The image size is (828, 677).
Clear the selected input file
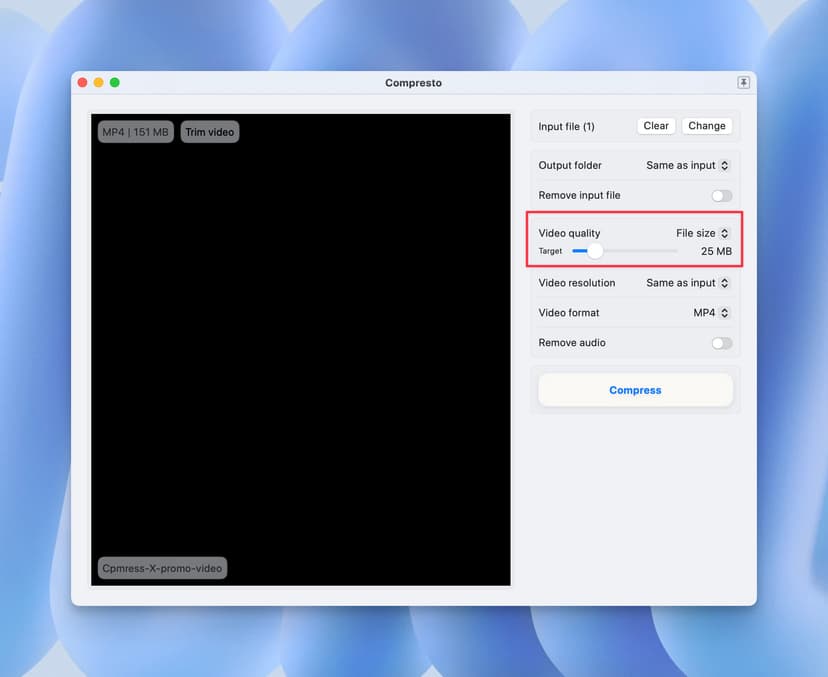point(656,125)
